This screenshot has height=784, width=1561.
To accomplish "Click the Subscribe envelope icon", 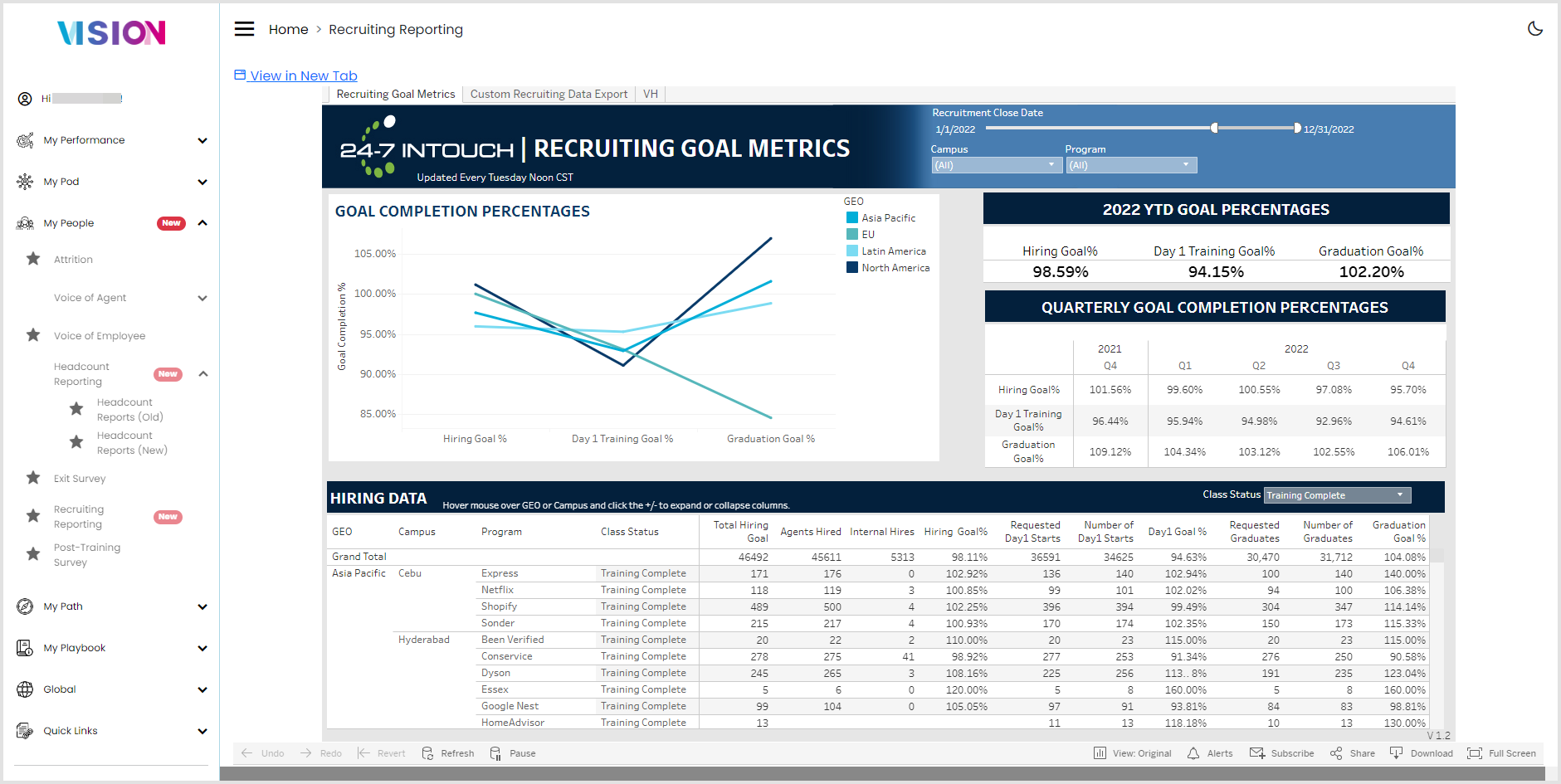I will point(1257,753).
